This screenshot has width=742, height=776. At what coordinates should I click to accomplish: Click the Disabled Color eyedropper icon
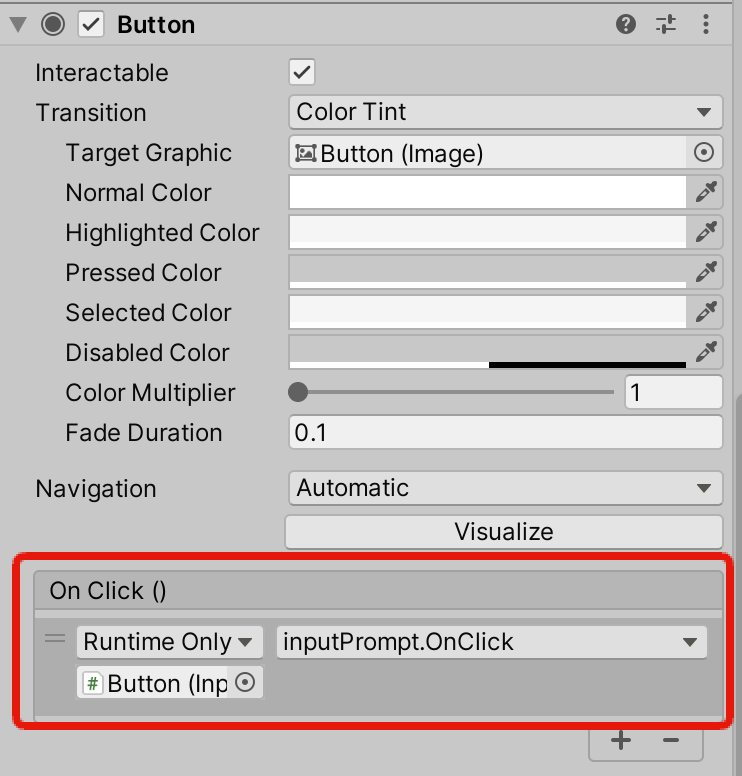point(706,352)
